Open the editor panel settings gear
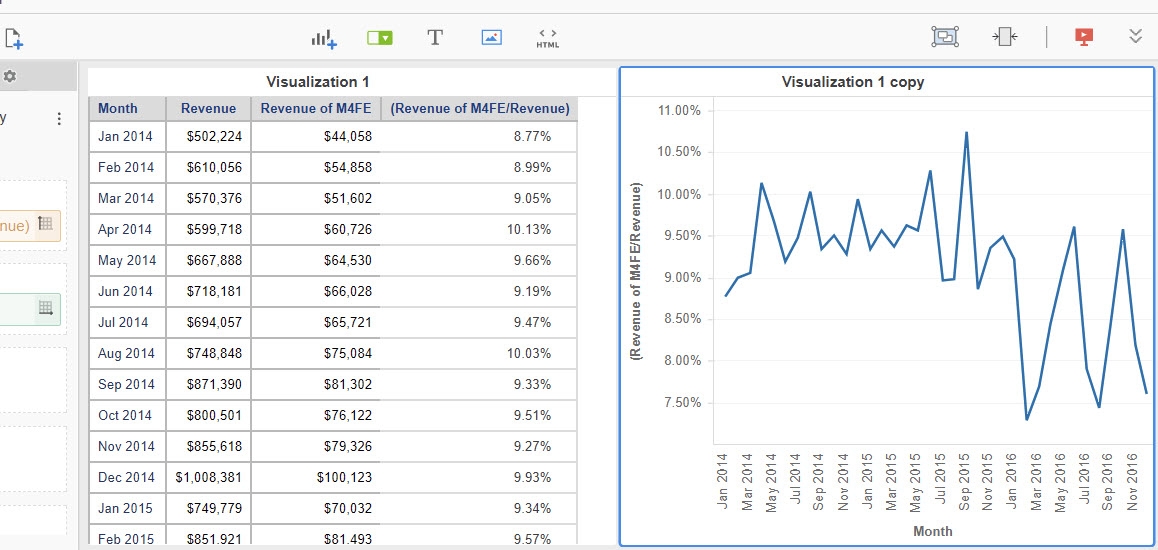 click(x=10, y=76)
